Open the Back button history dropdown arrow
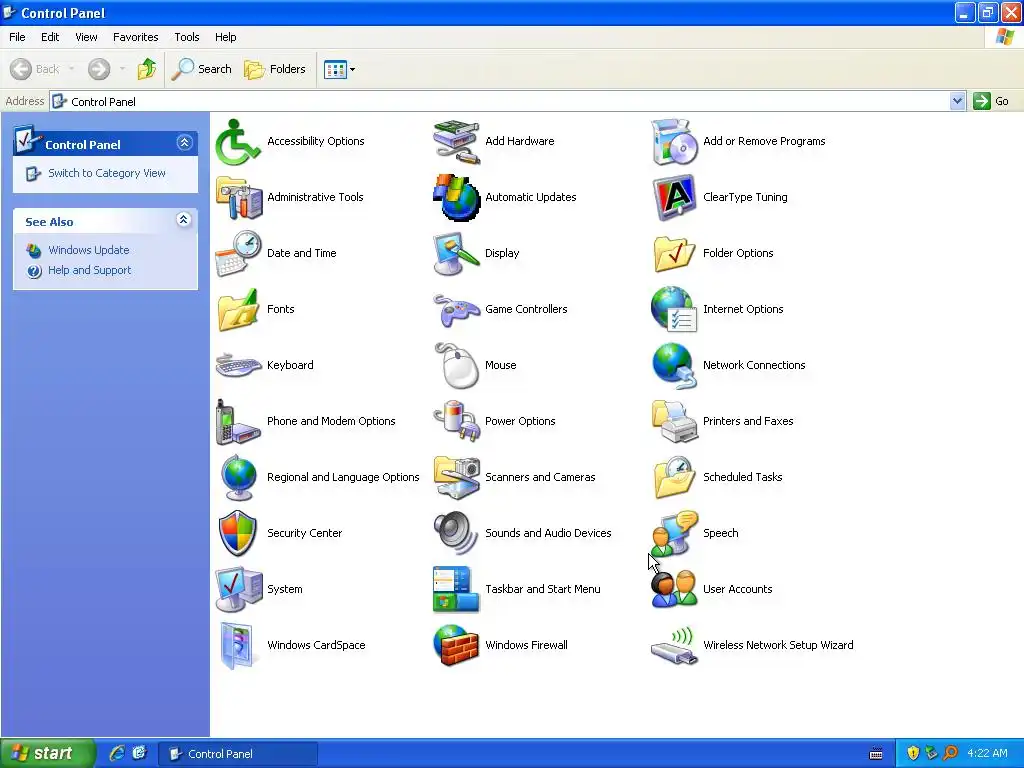Screen dimensions: 1024x768 tap(71, 69)
